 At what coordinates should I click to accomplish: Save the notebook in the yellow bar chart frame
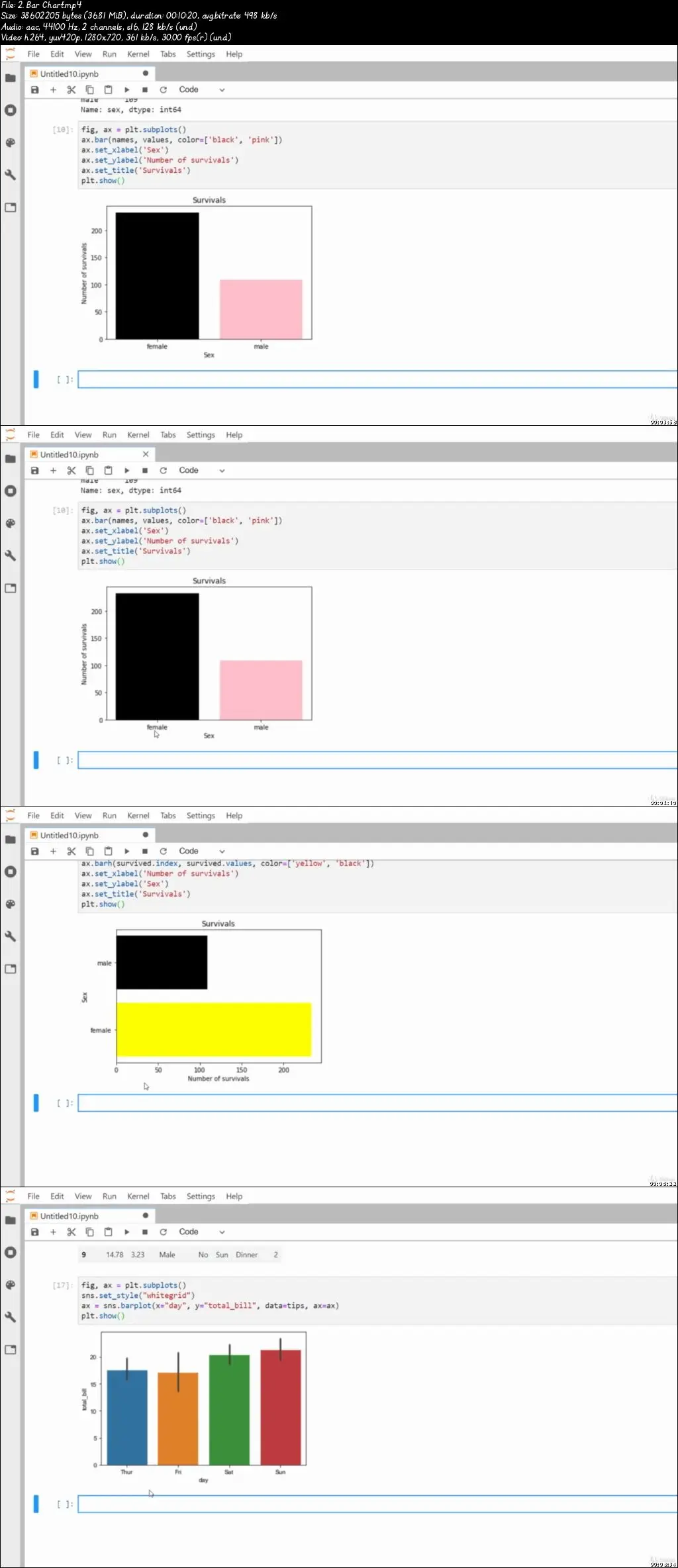pos(35,851)
